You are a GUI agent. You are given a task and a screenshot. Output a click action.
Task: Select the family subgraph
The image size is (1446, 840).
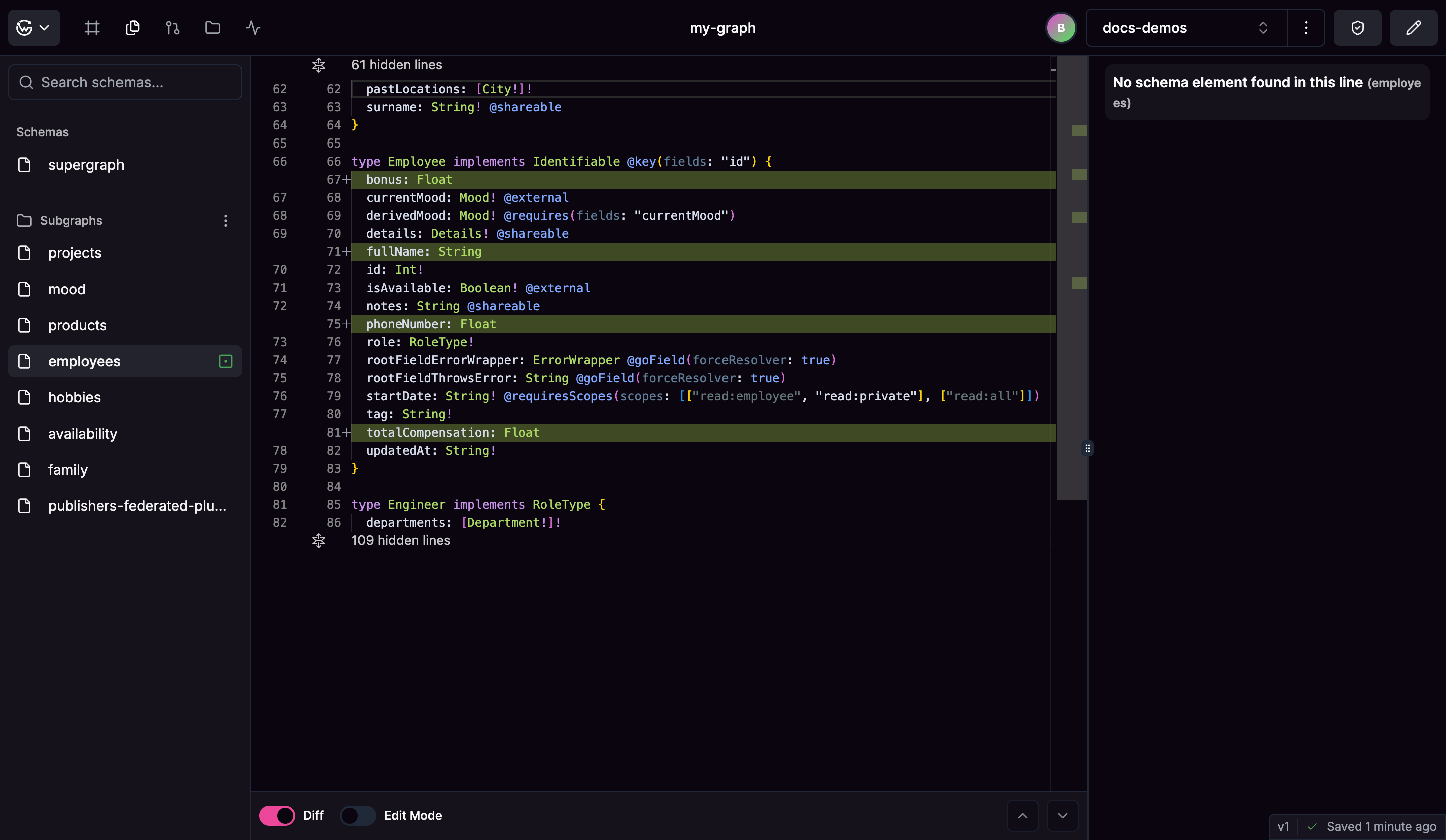(125, 470)
